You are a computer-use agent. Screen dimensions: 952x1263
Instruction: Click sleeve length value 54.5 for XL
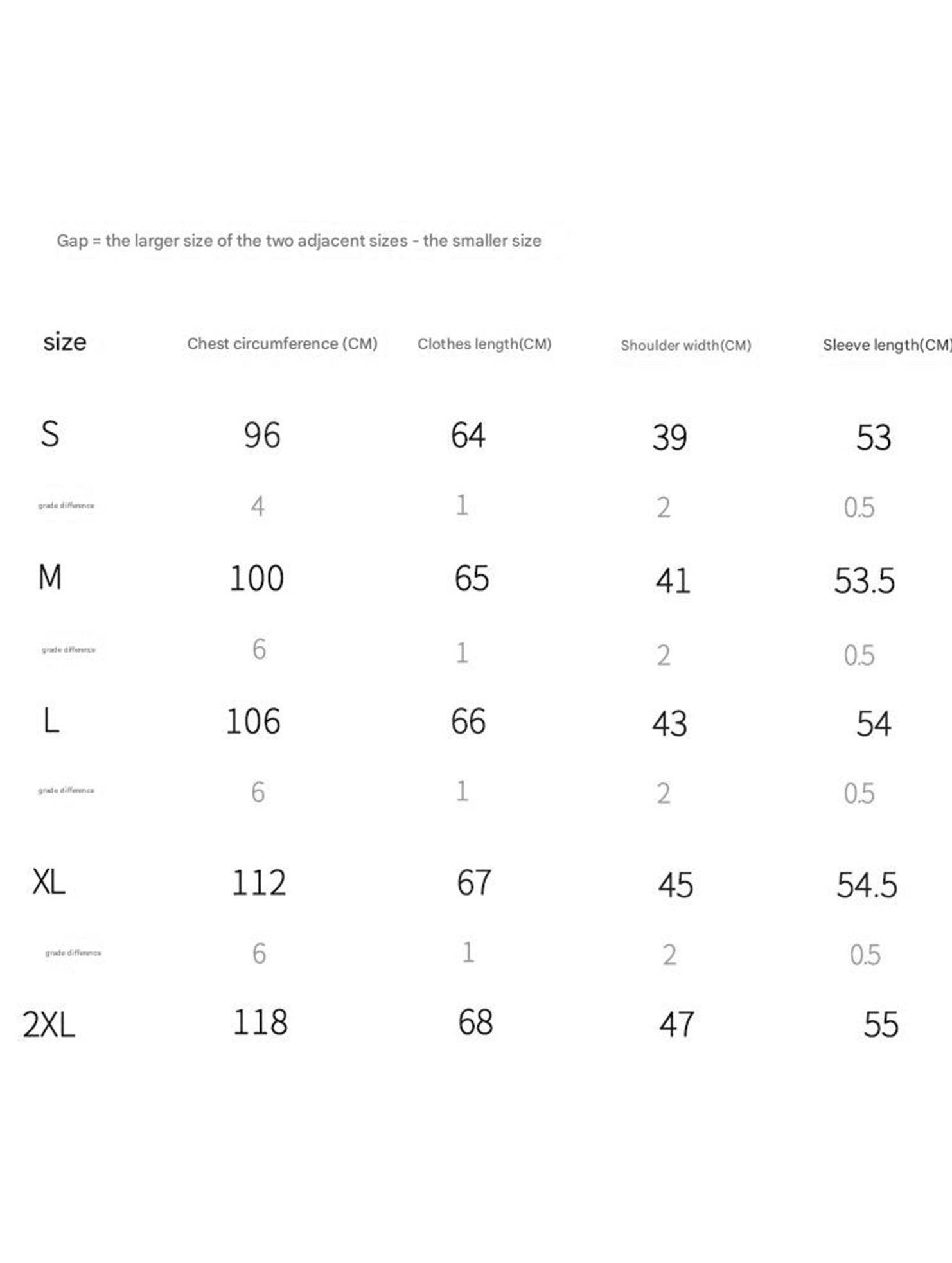[x=867, y=885]
